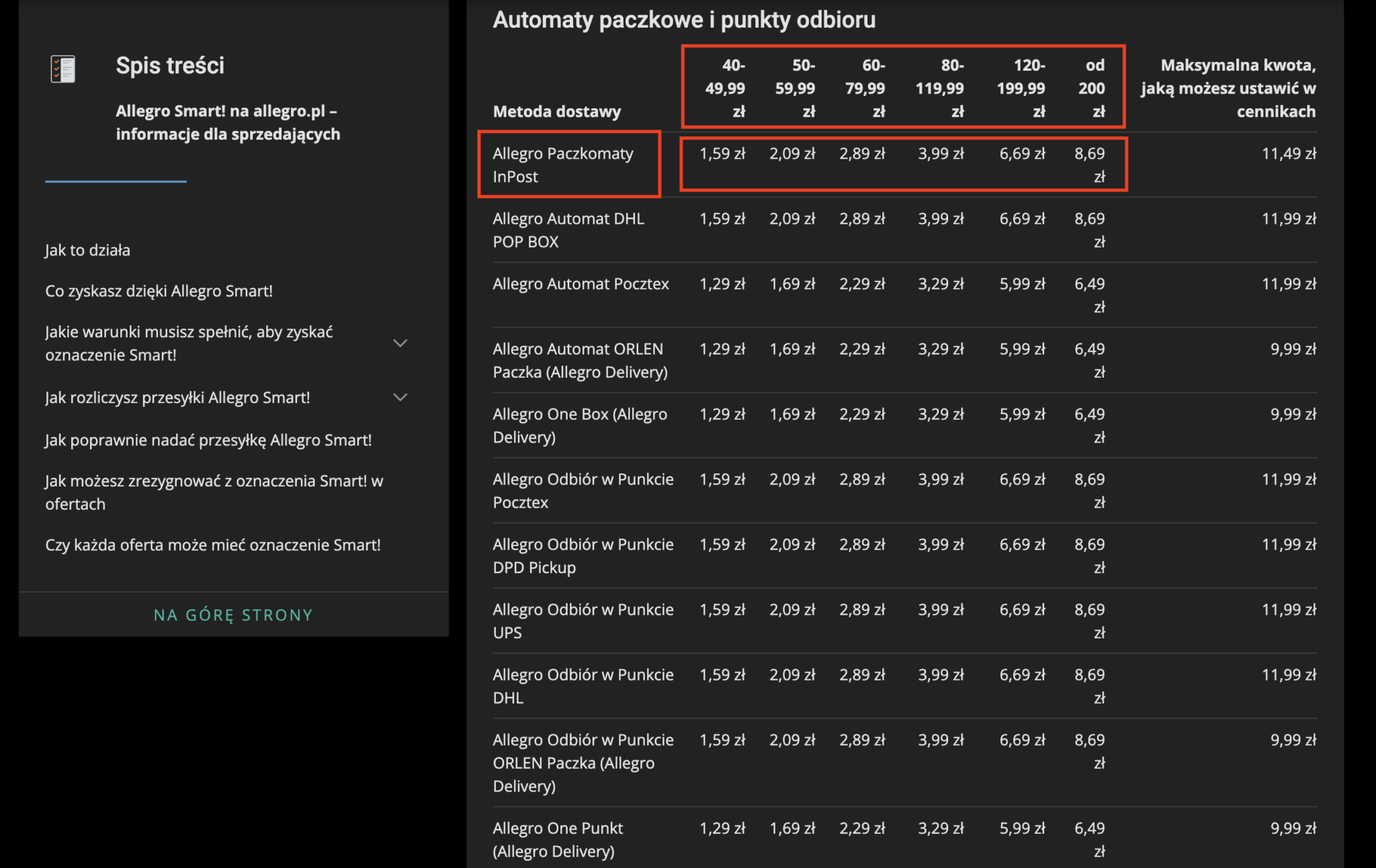
Task: Click the 'od 200 zł' column header
Action: tap(1092, 88)
